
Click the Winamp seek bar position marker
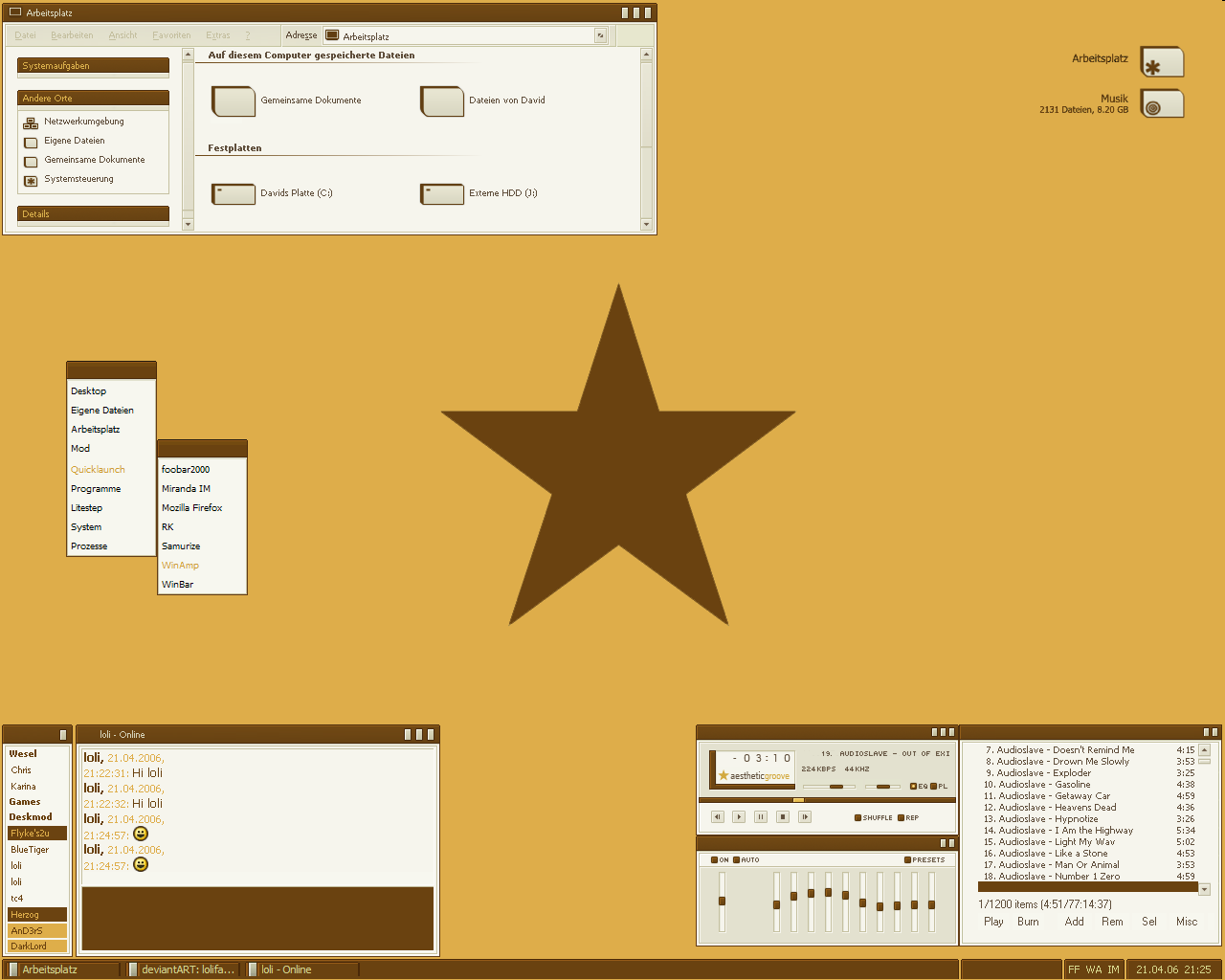tap(798, 800)
